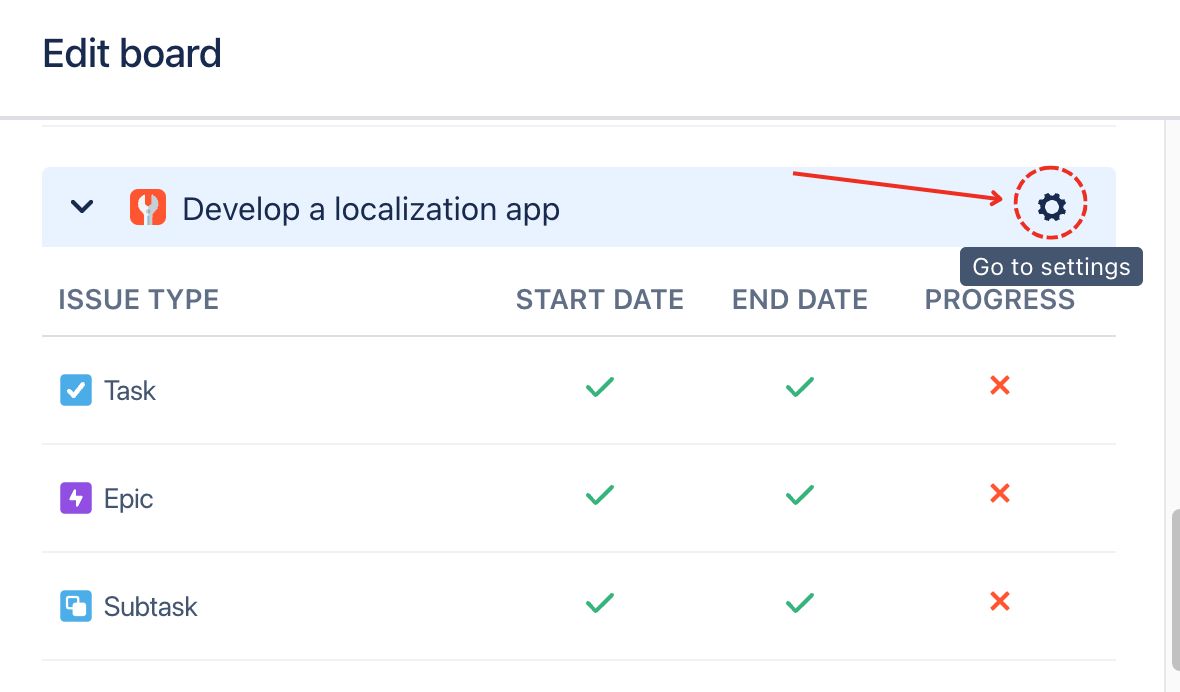Select the blue Task issue type icon

pyautogui.click(x=76, y=390)
